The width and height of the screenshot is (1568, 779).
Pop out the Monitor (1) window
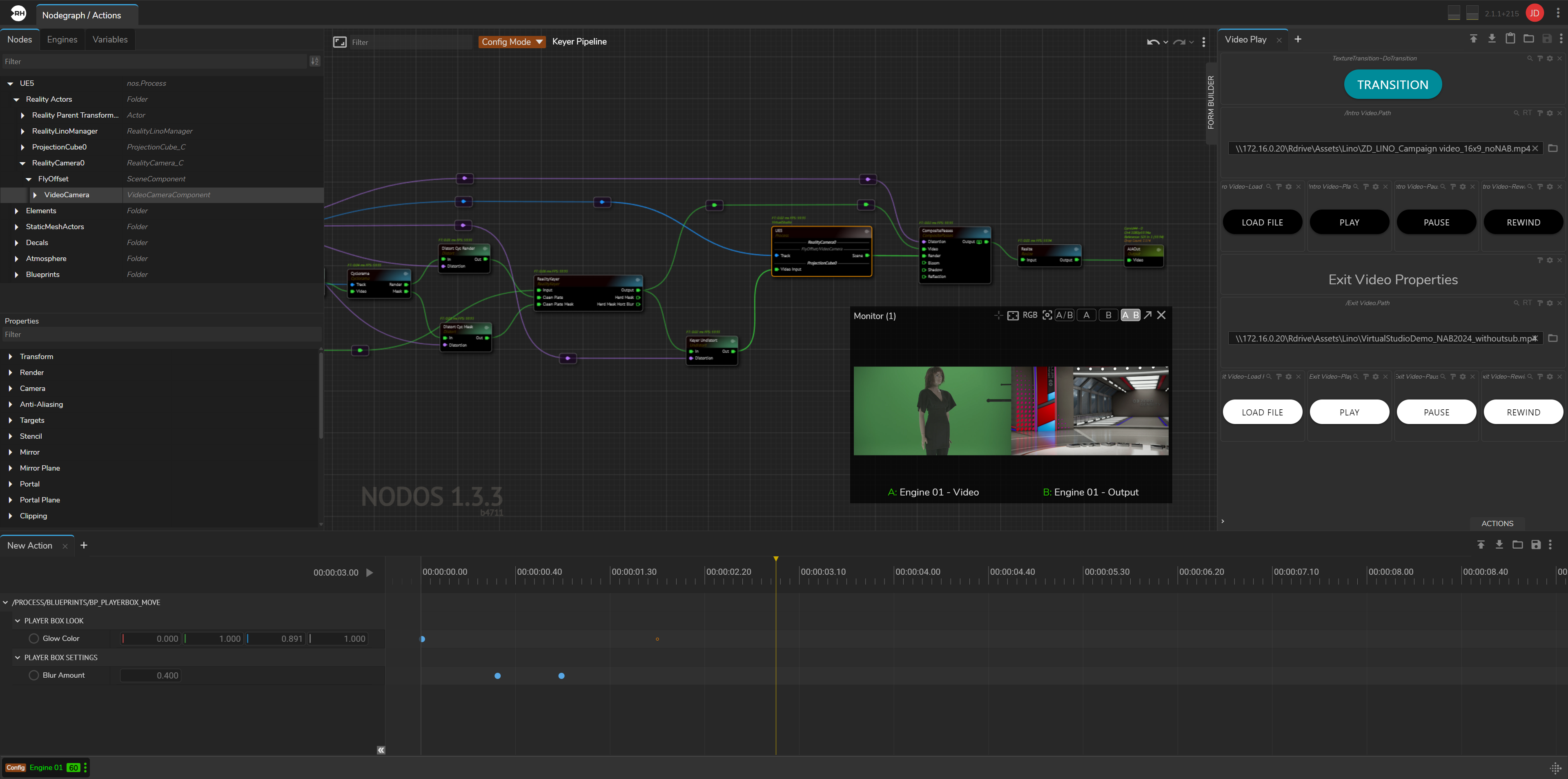pyautogui.click(x=1147, y=315)
